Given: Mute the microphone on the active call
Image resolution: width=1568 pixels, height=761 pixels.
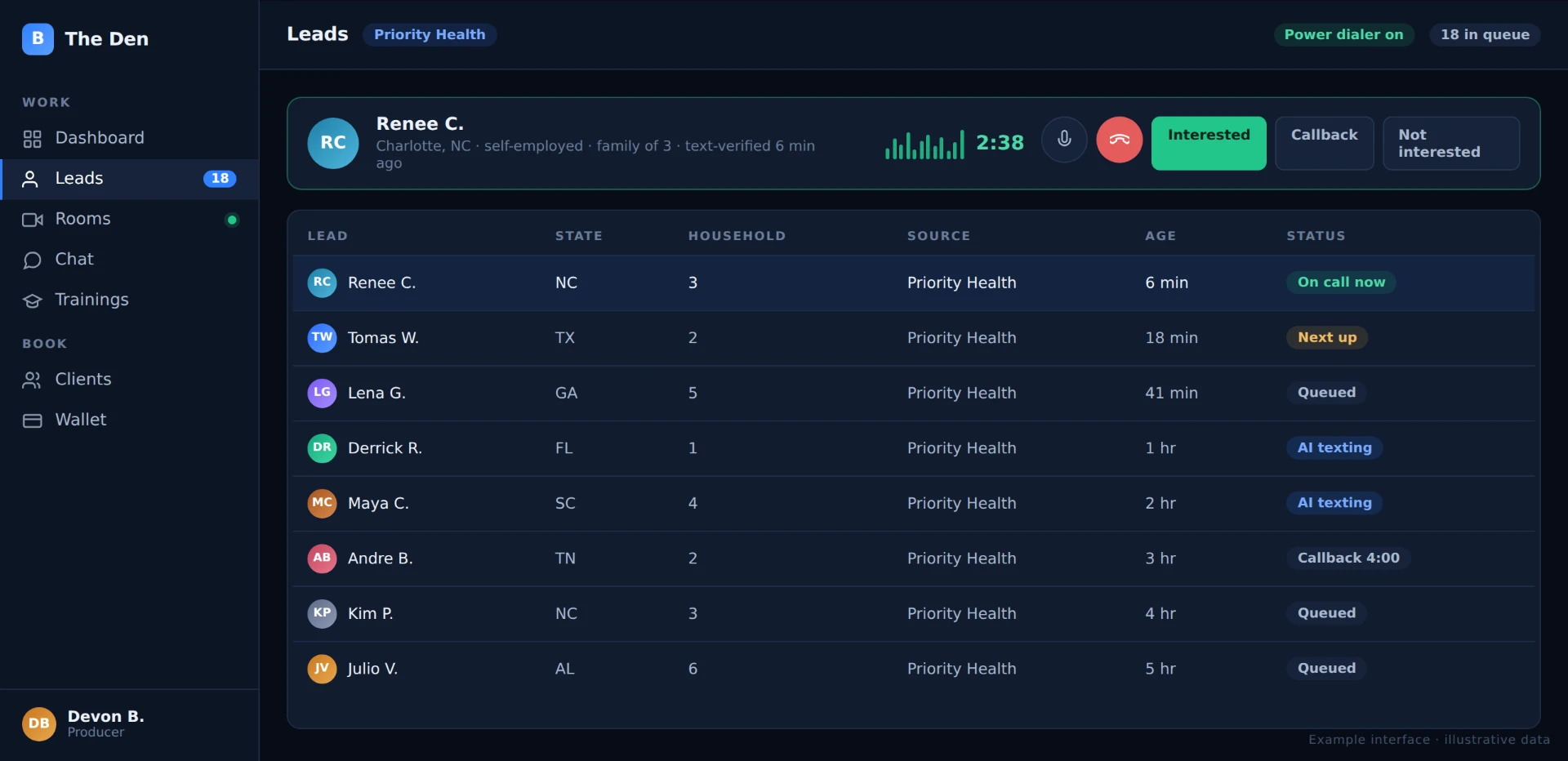Looking at the screenshot, I should coord(1064,140).
